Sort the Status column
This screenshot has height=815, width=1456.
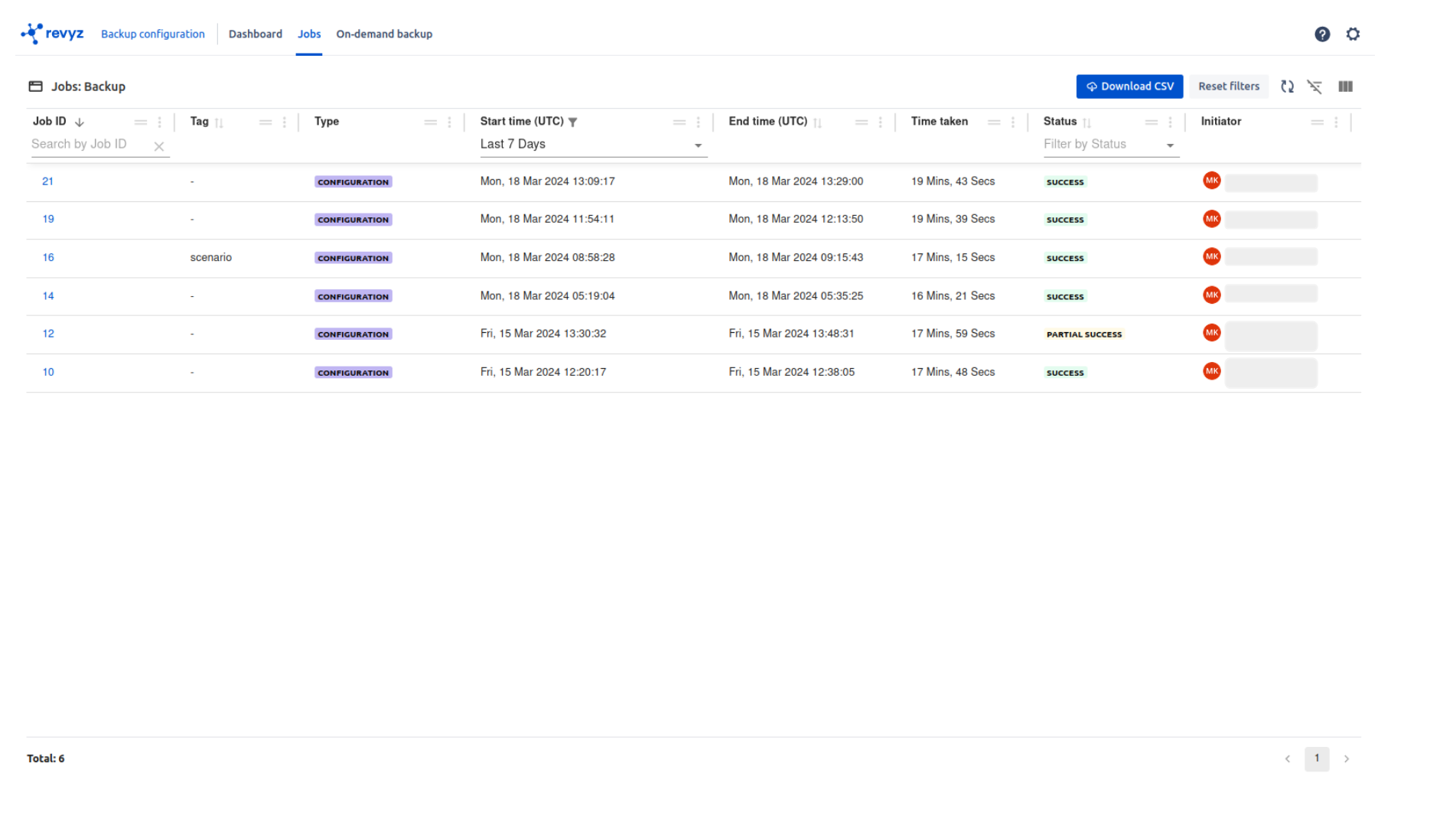[x=1086, y=122]
